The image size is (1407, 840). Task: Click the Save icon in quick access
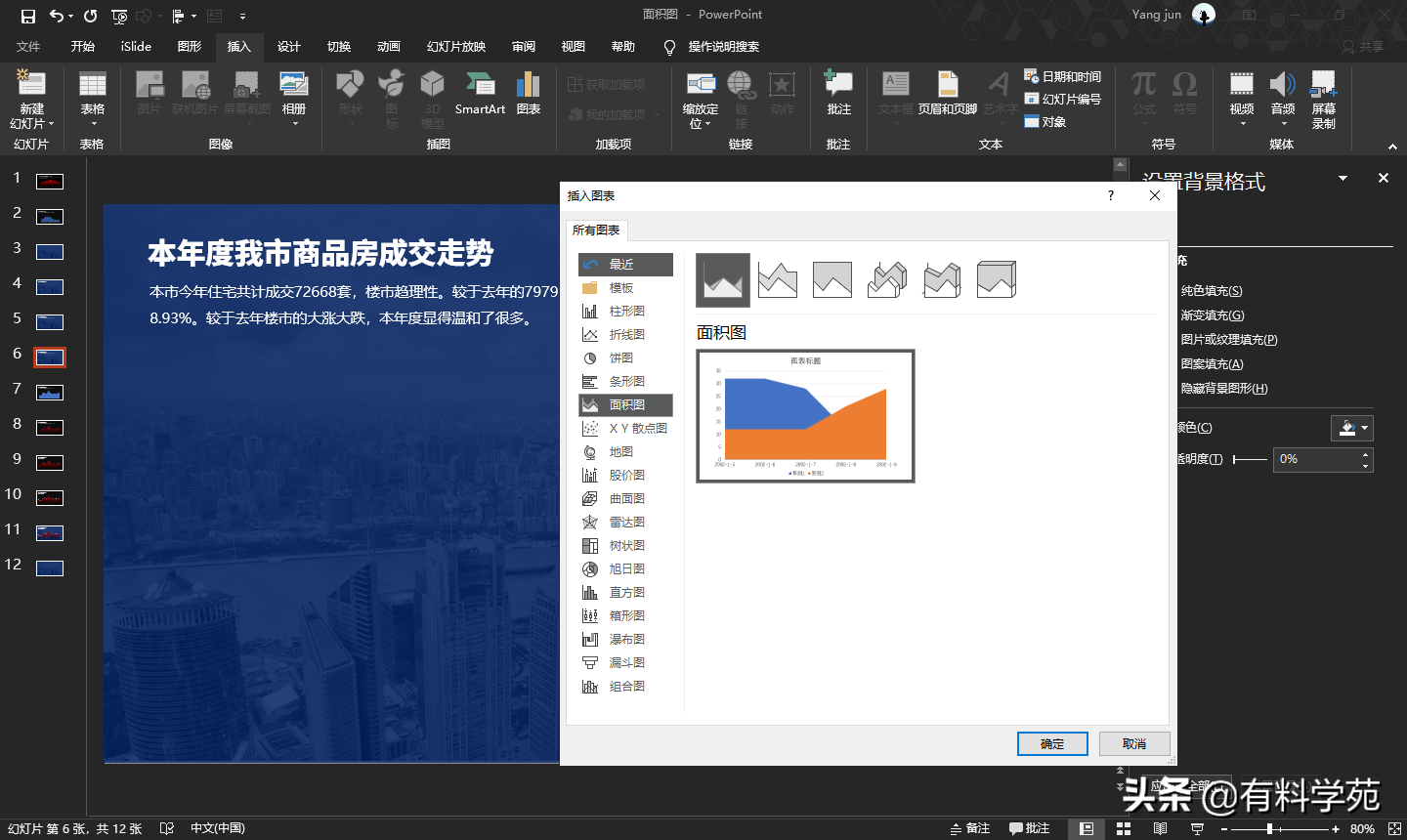28,16
